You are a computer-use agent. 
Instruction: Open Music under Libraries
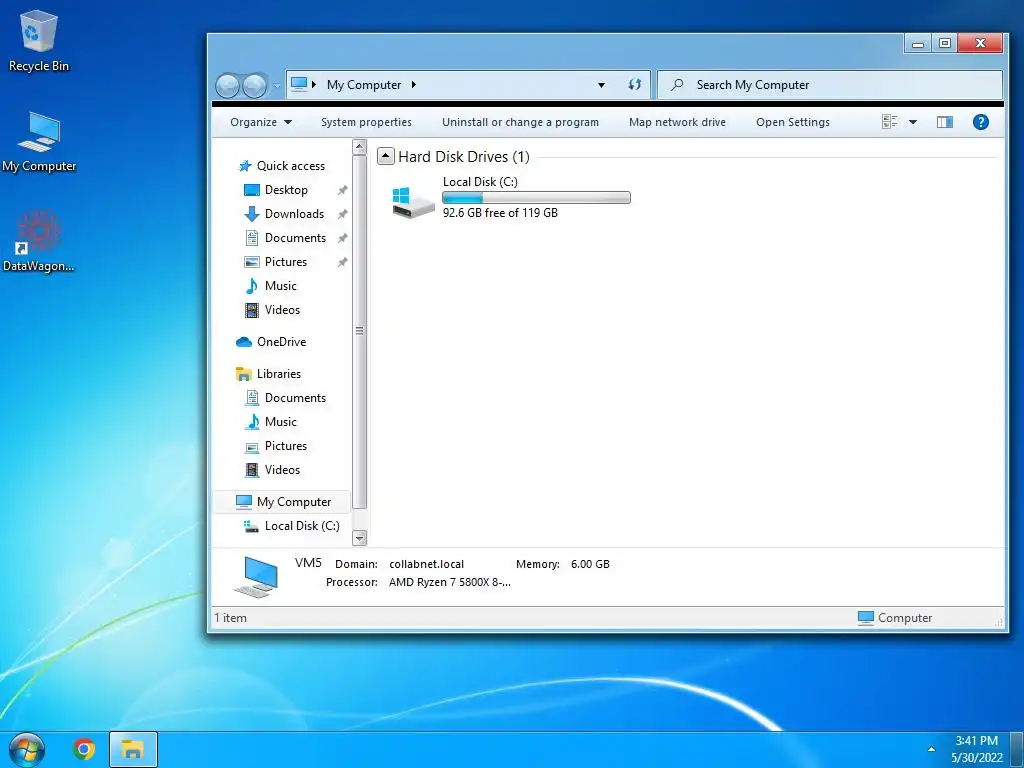280,422
